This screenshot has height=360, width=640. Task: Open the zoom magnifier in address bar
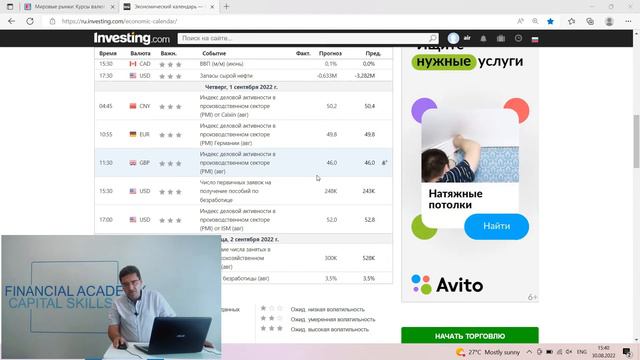coord(535,21)
